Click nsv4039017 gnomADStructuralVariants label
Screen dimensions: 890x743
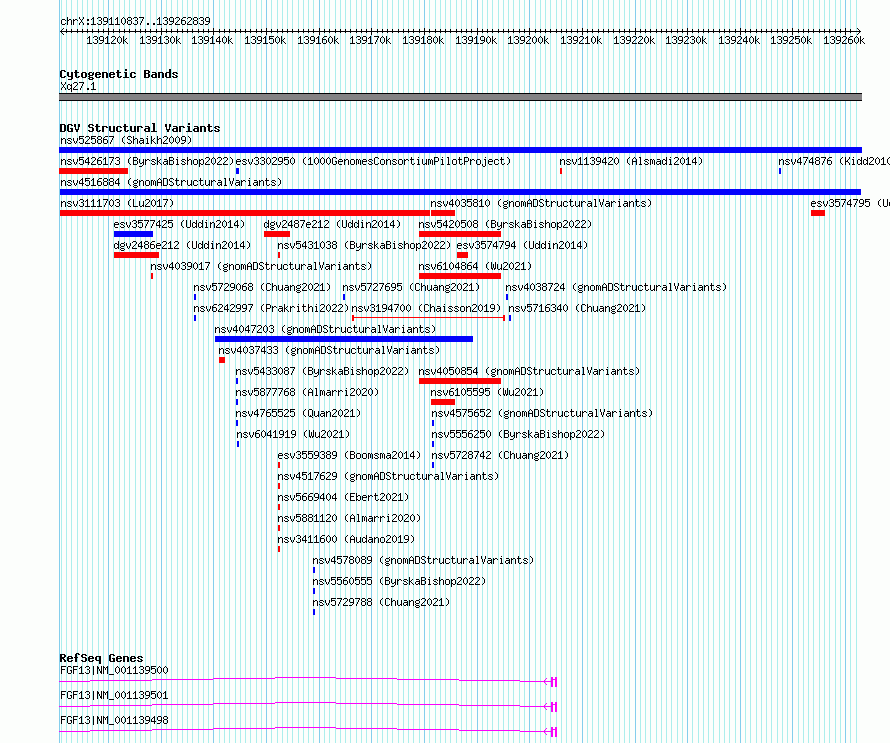(x=261, y=266)
